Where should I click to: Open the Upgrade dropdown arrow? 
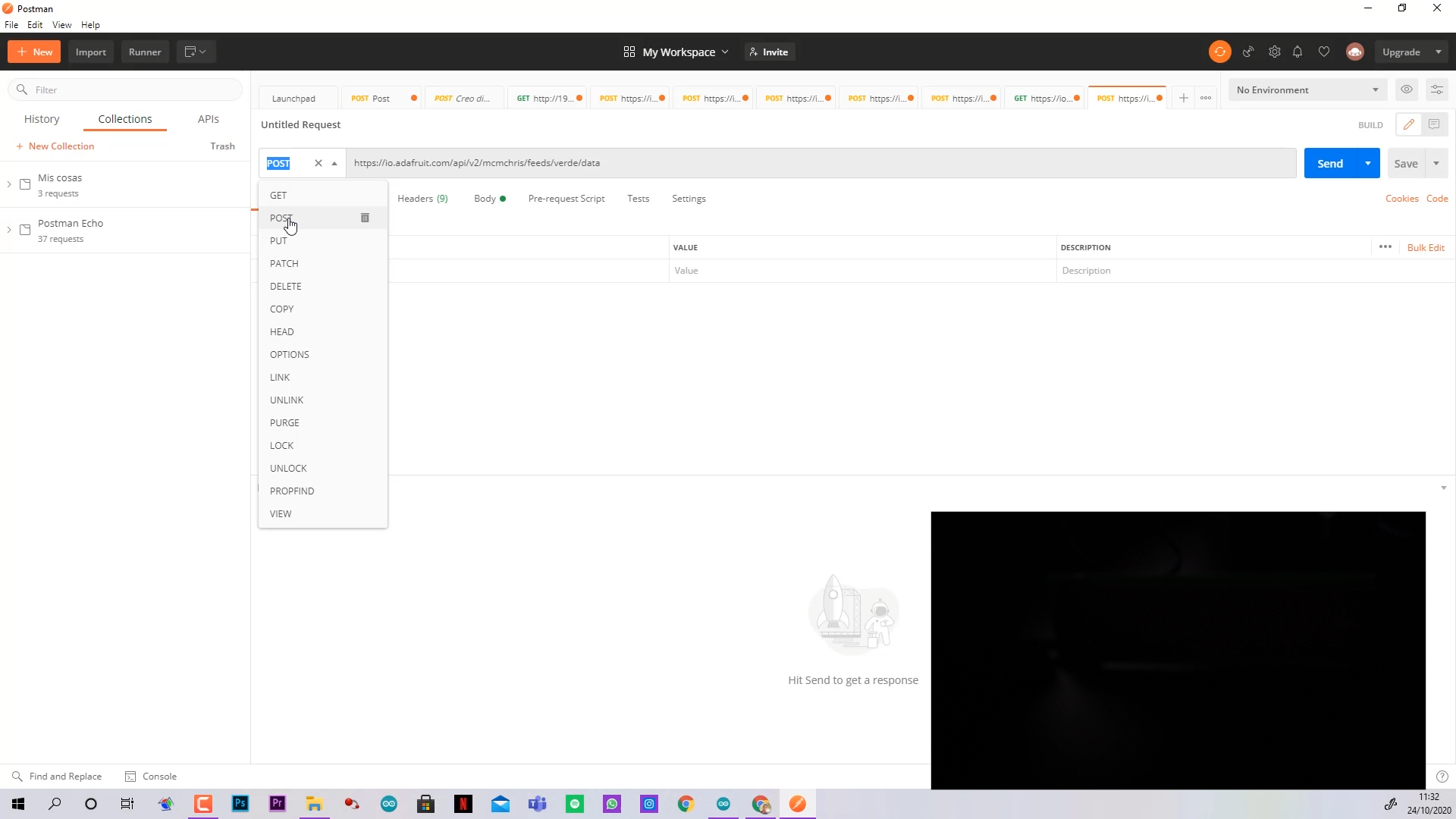1439,52
